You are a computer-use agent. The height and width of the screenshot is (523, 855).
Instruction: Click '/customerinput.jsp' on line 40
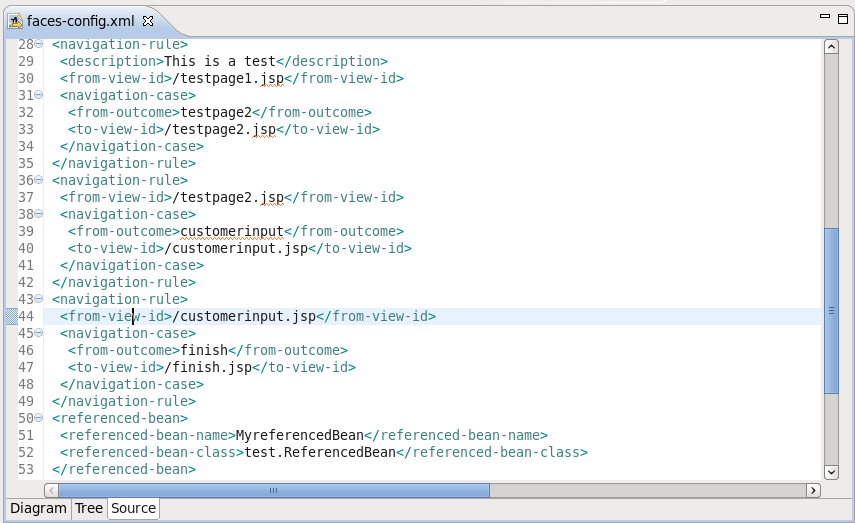[x=236, y=248]
